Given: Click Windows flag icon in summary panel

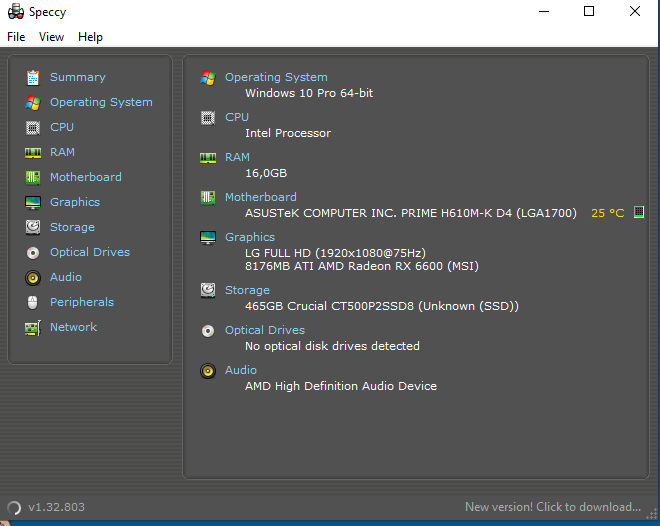Looking at the screenshot, I should 208,78.
